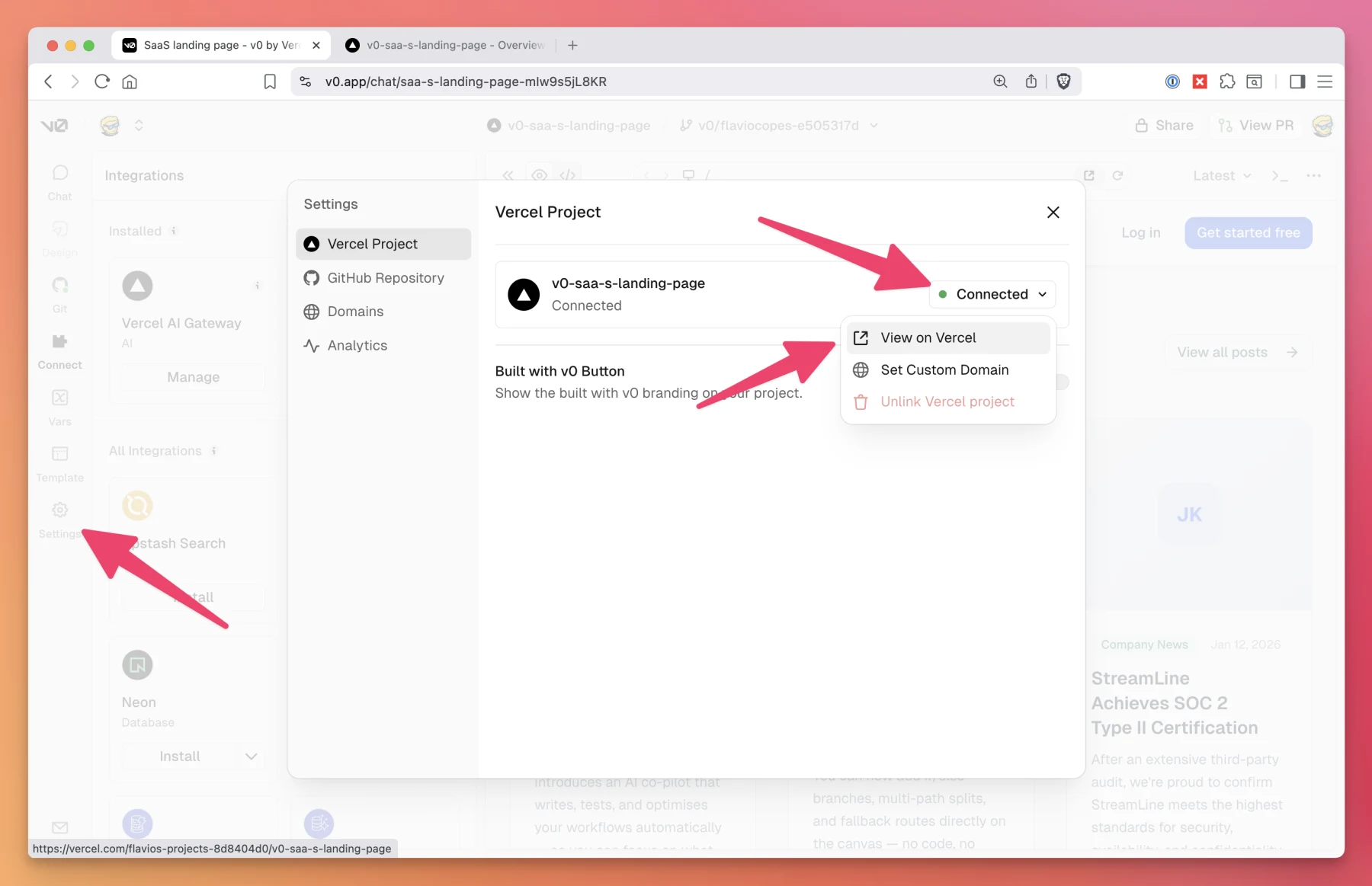Click Install button for Neon database
The height and width of the screenshot is (886, 1372).
tap(180, 756)
